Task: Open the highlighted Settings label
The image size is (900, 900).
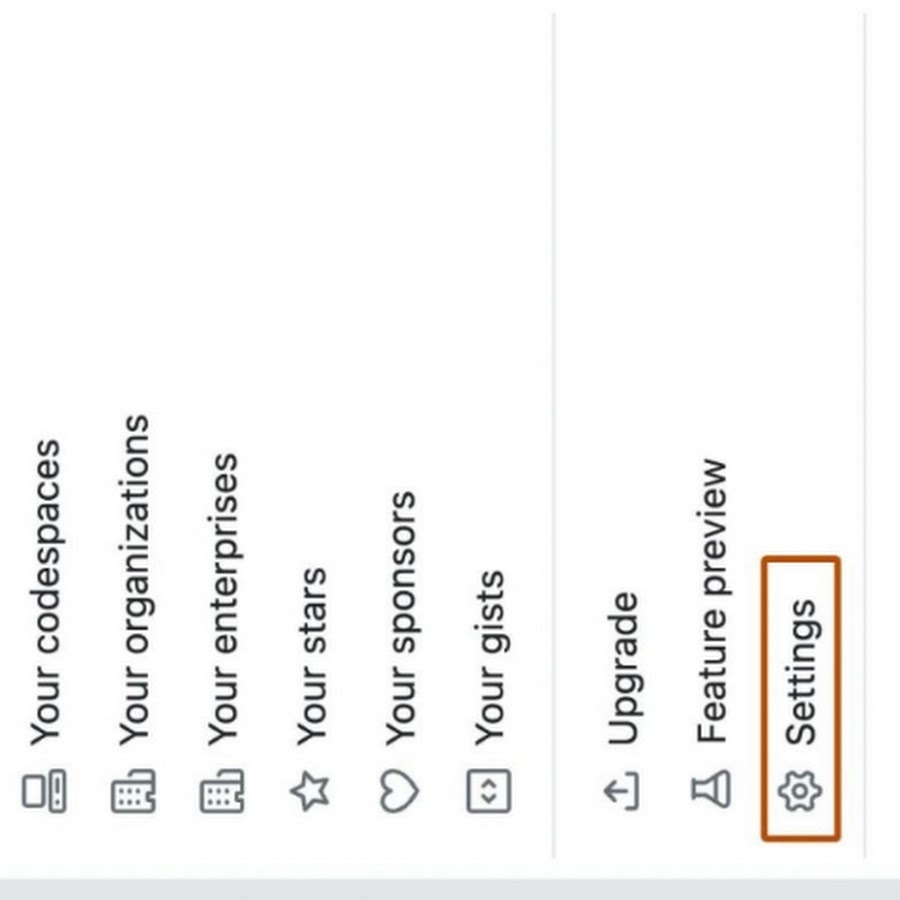Action: pyautogui.click(x=800, y=672)
